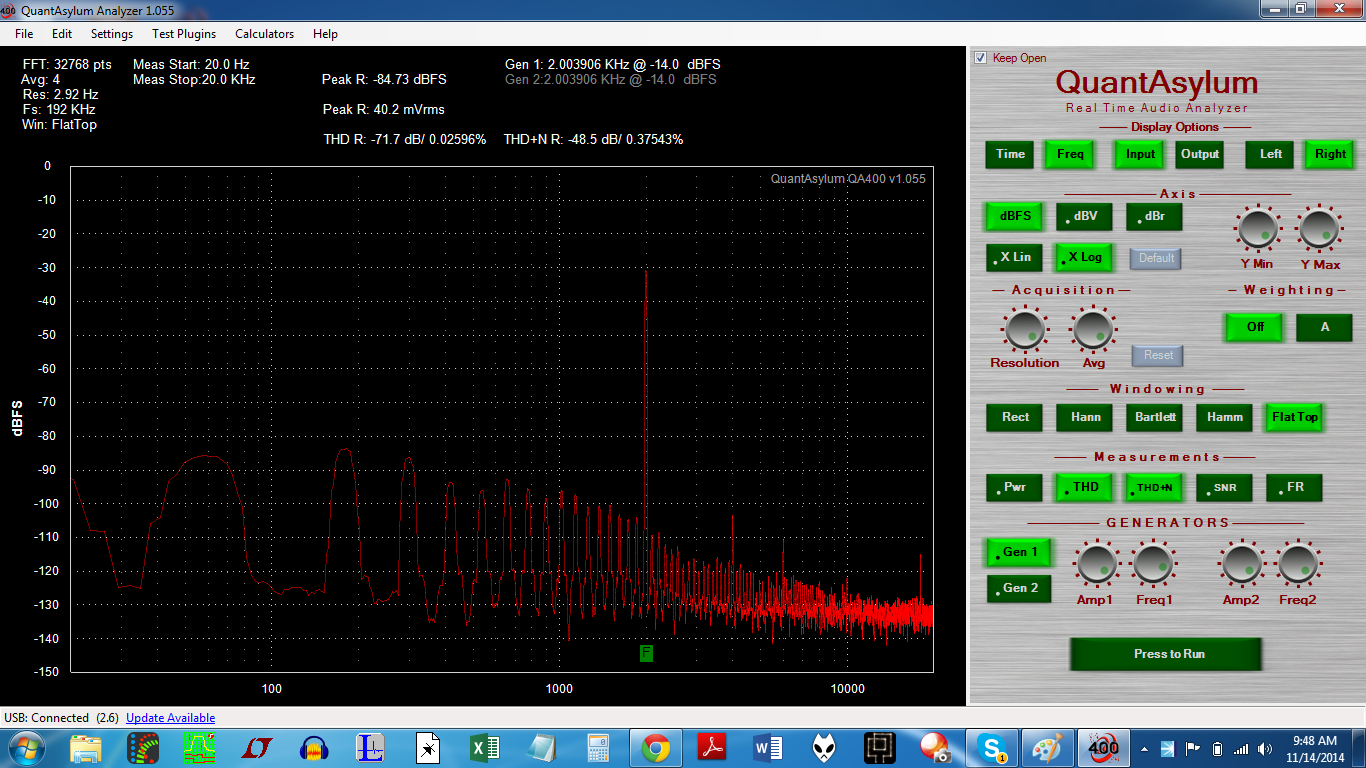Screen dimensions: 1366x768
Task: Click the taskbar clock showing 9:48 AM
Action: pyautogui.click(x=1314, y=748)
